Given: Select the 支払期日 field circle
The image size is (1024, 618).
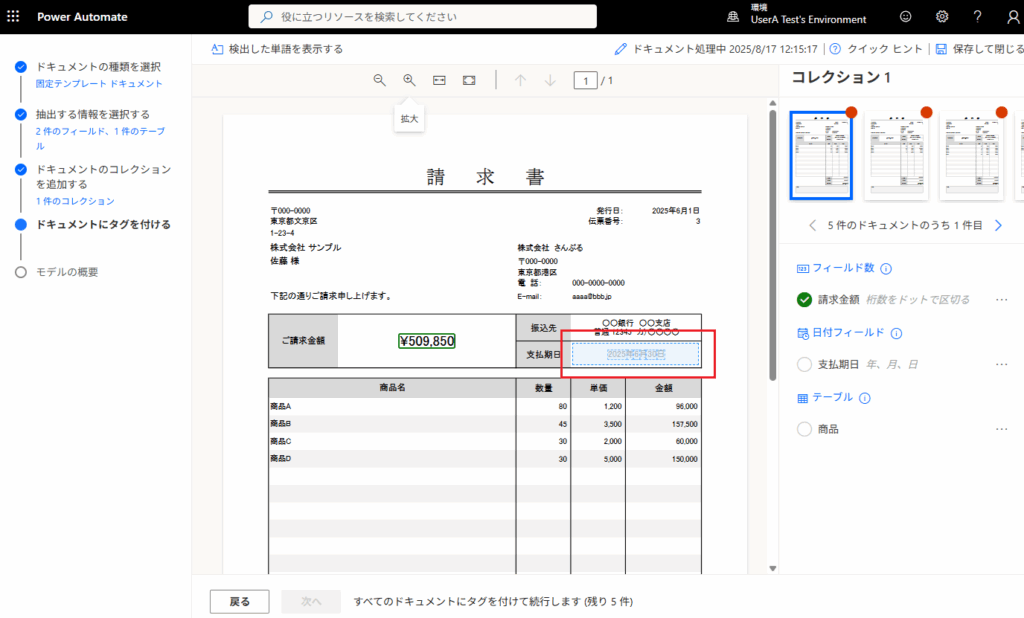Looking at the screenshot, I should [805, 365].
